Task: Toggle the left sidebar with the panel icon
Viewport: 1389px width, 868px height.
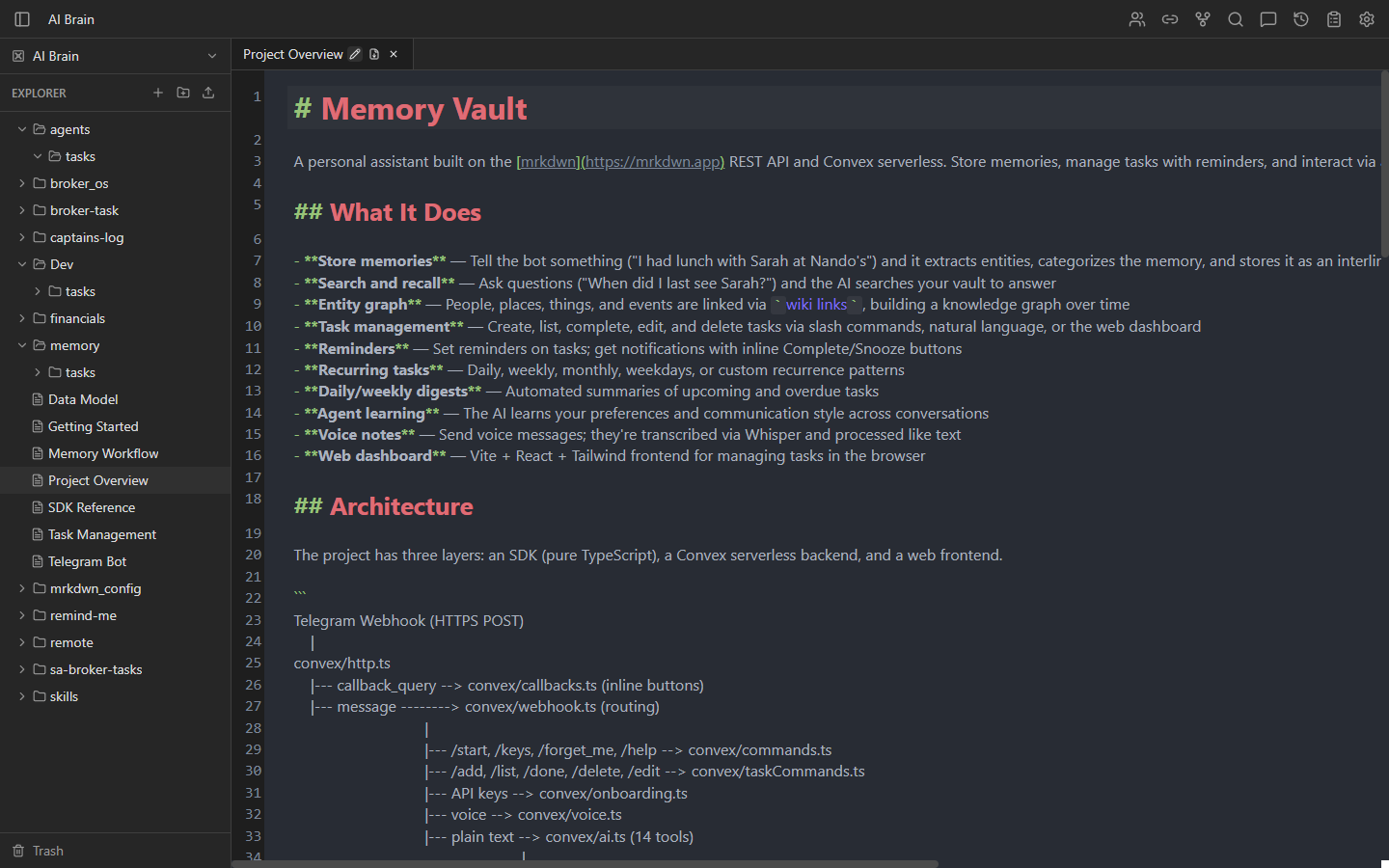Action: tap(21, 18)
